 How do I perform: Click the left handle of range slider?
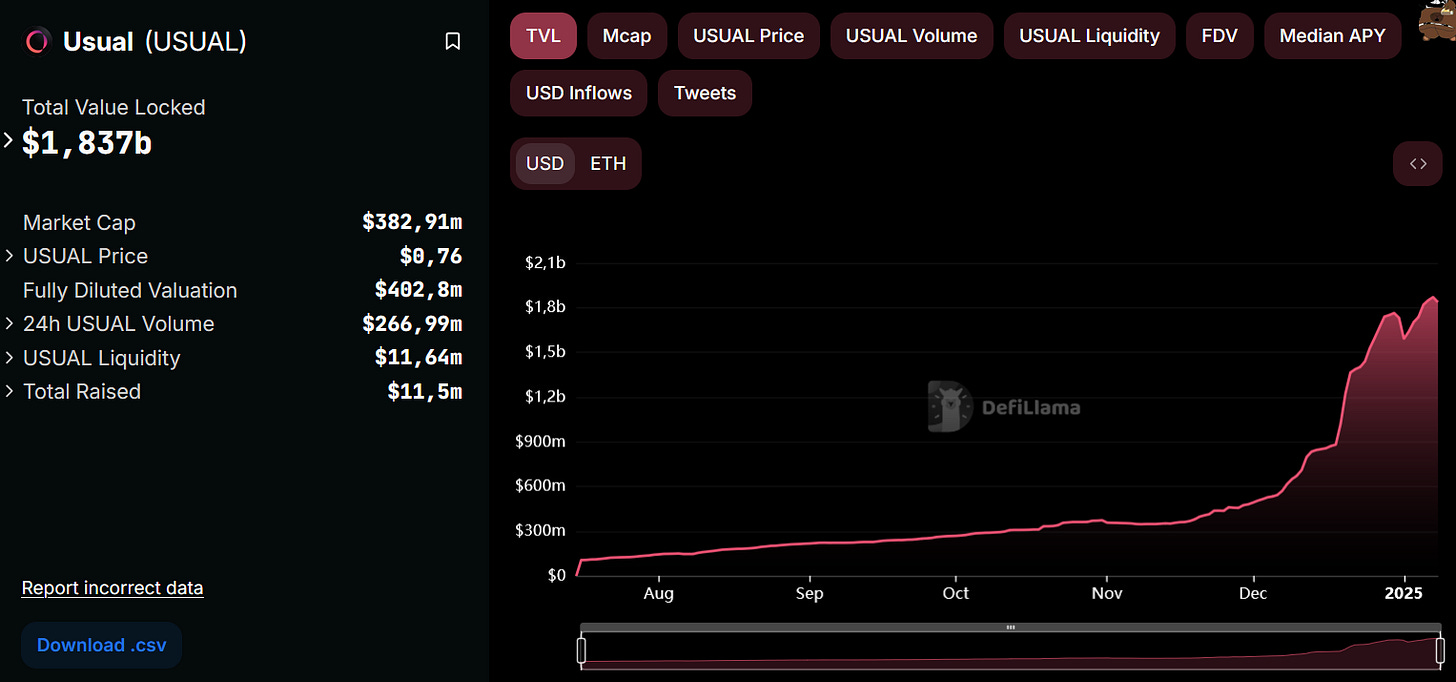pos(581,650)
